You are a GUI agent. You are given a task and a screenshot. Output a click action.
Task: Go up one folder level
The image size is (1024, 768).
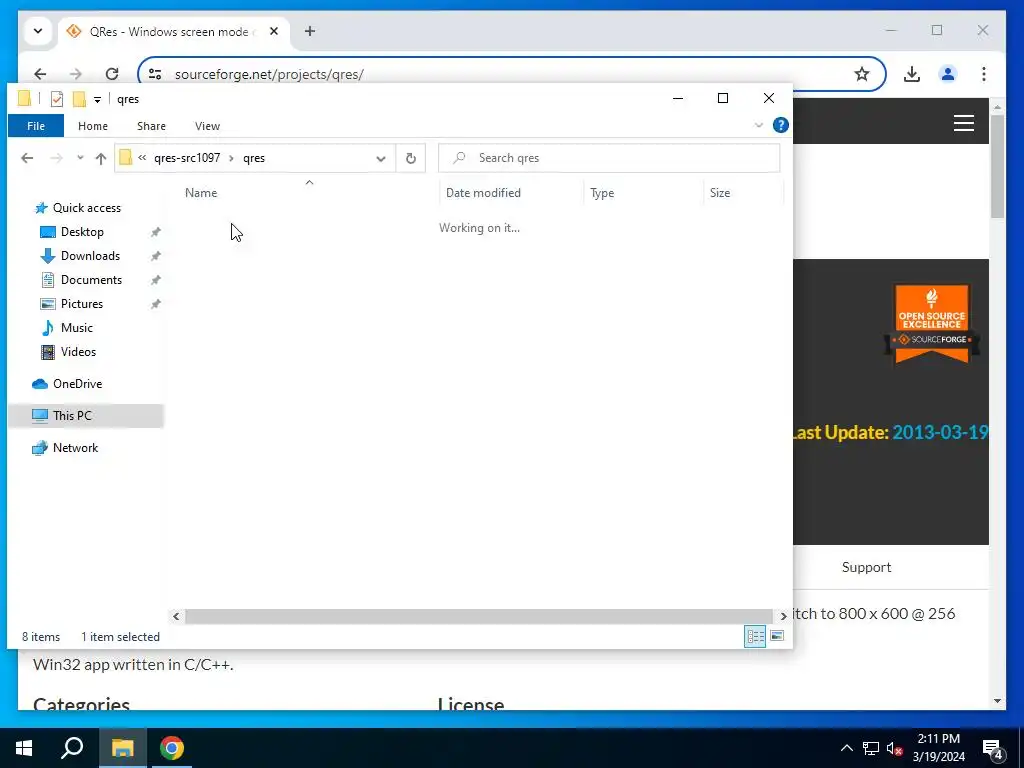[101, 158]
